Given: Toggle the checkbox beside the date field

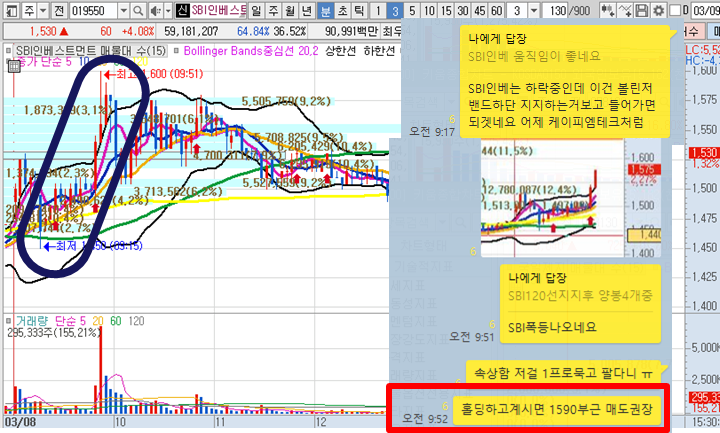Looking at the screenshot, I should tap(675, 10).
